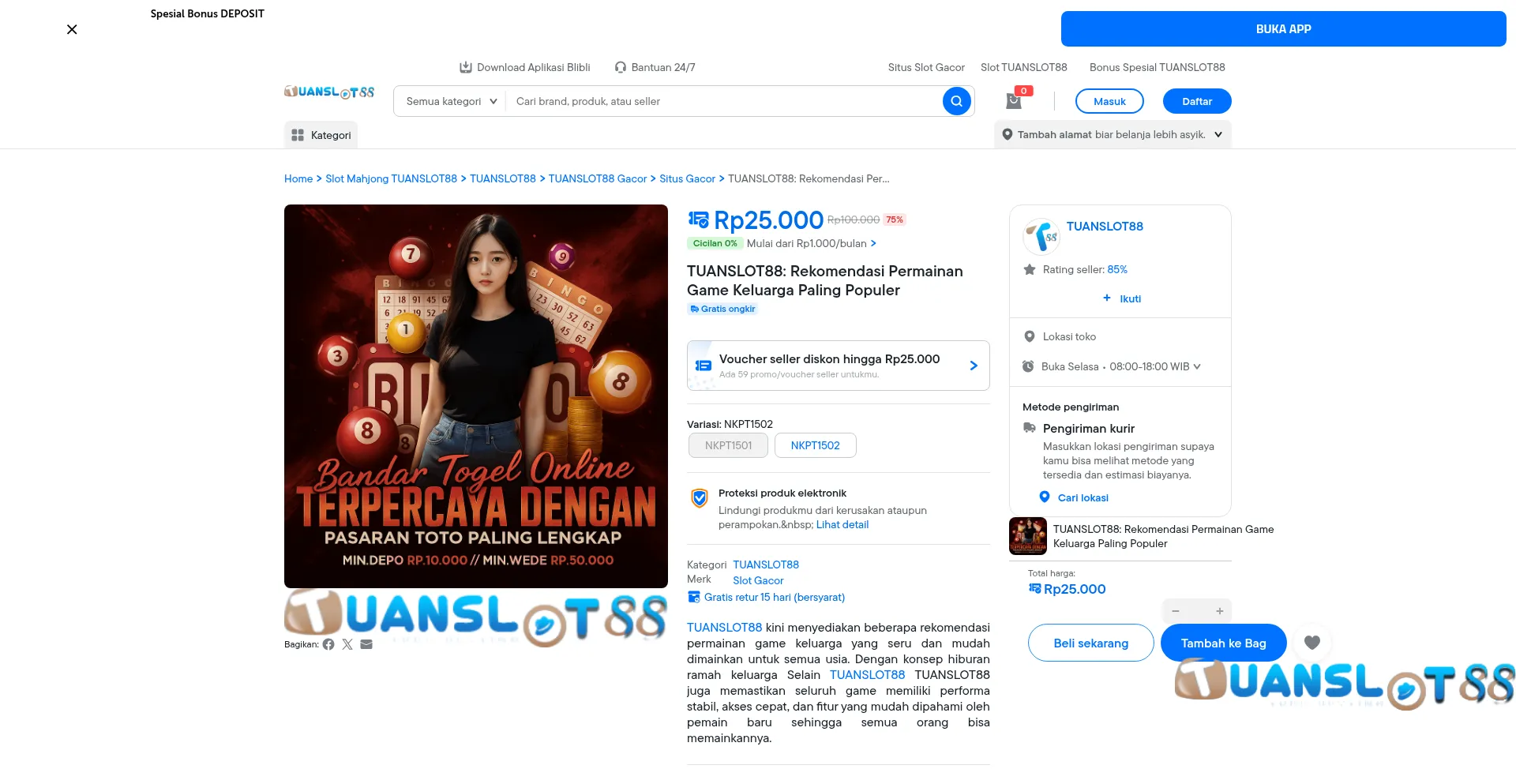This screenshot has width=1516, height=784.
Task: Click the Bantuan 24/7 headset icon
Action: [621, 67]
